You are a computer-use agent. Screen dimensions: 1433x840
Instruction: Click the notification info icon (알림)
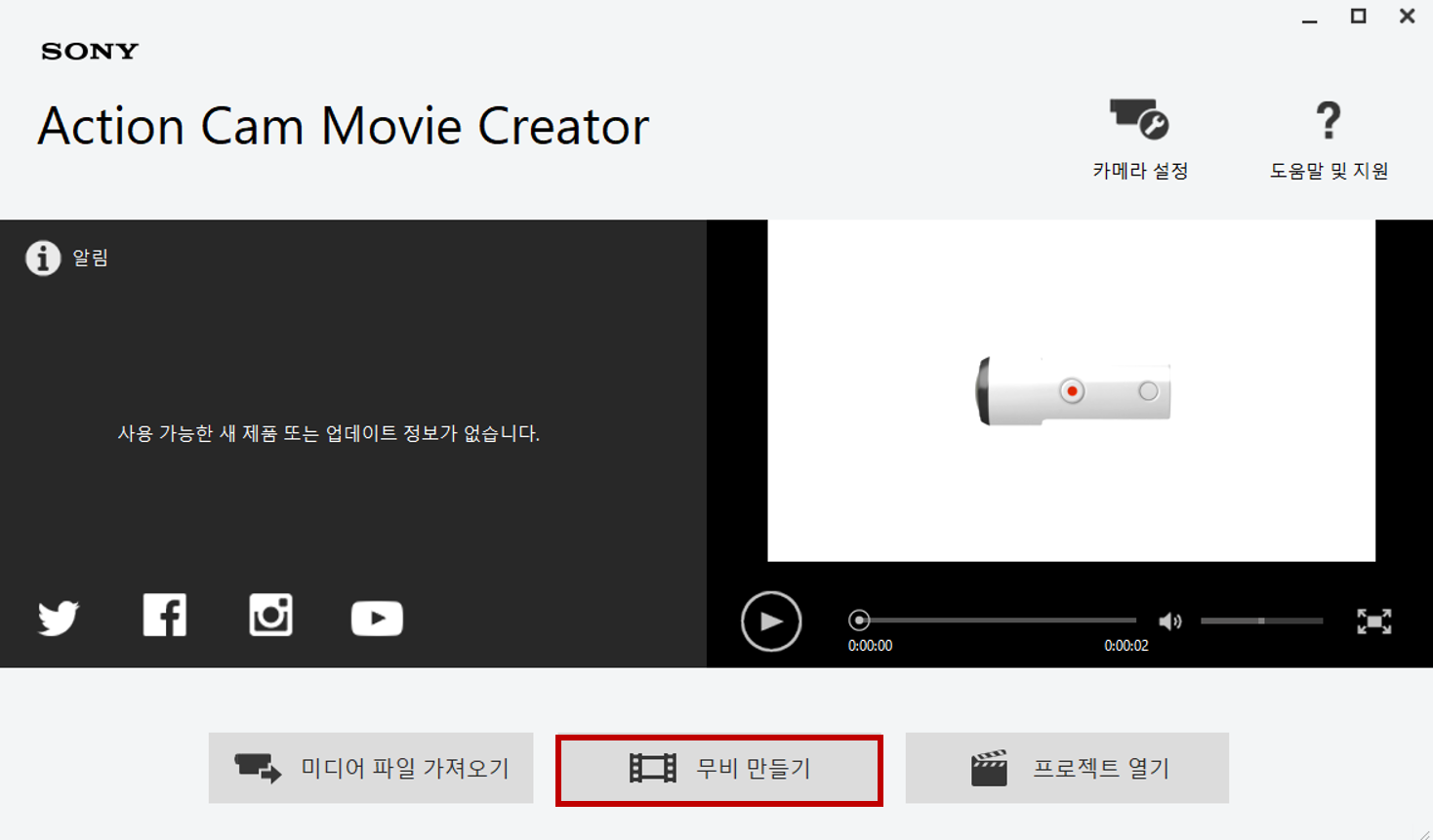[x=43, y=258]
